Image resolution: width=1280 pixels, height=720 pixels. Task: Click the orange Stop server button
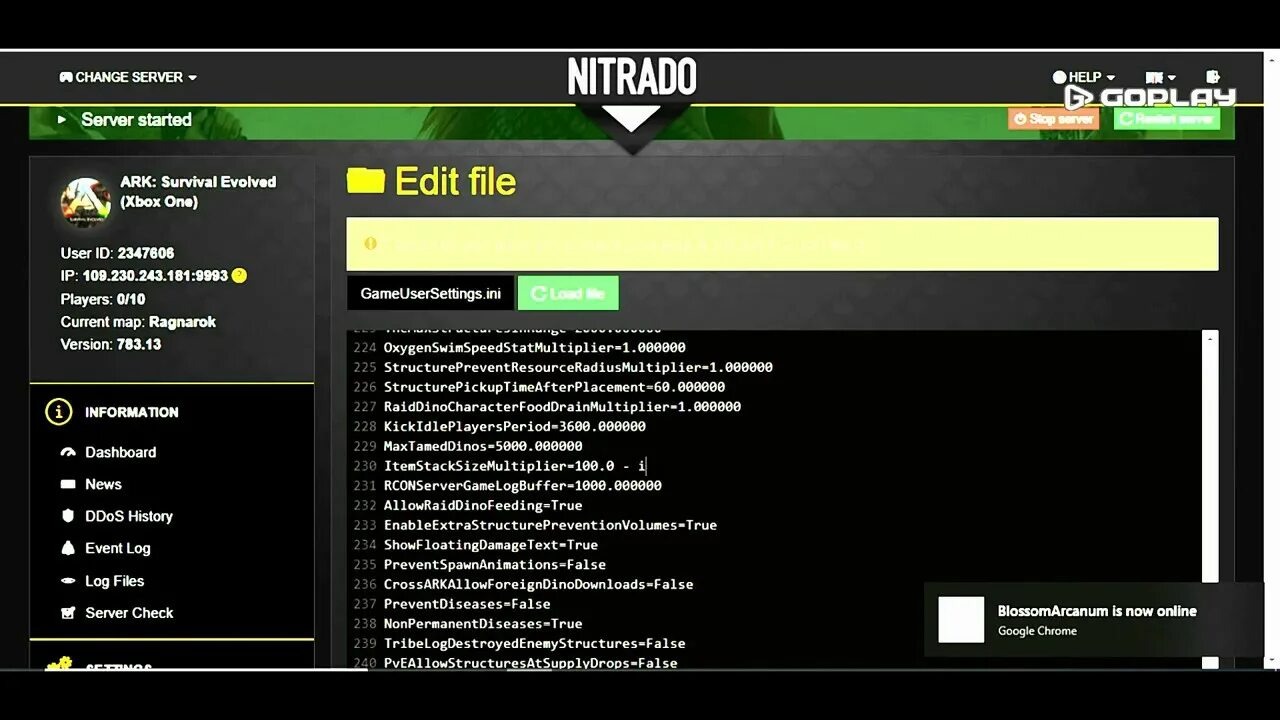pos(1053,118)
